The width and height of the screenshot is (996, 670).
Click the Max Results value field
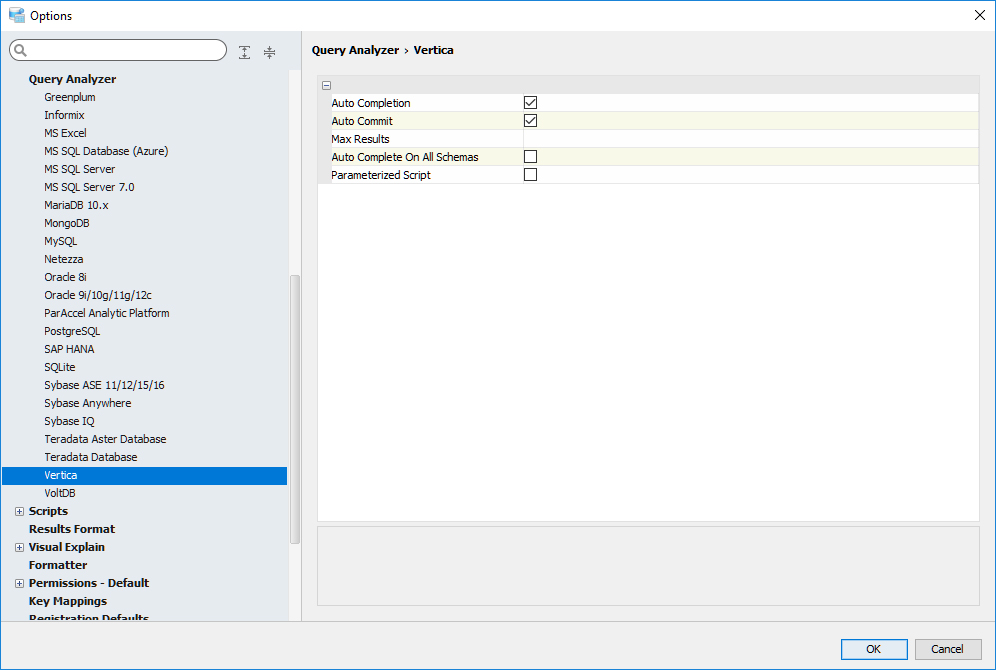[750, 139]
